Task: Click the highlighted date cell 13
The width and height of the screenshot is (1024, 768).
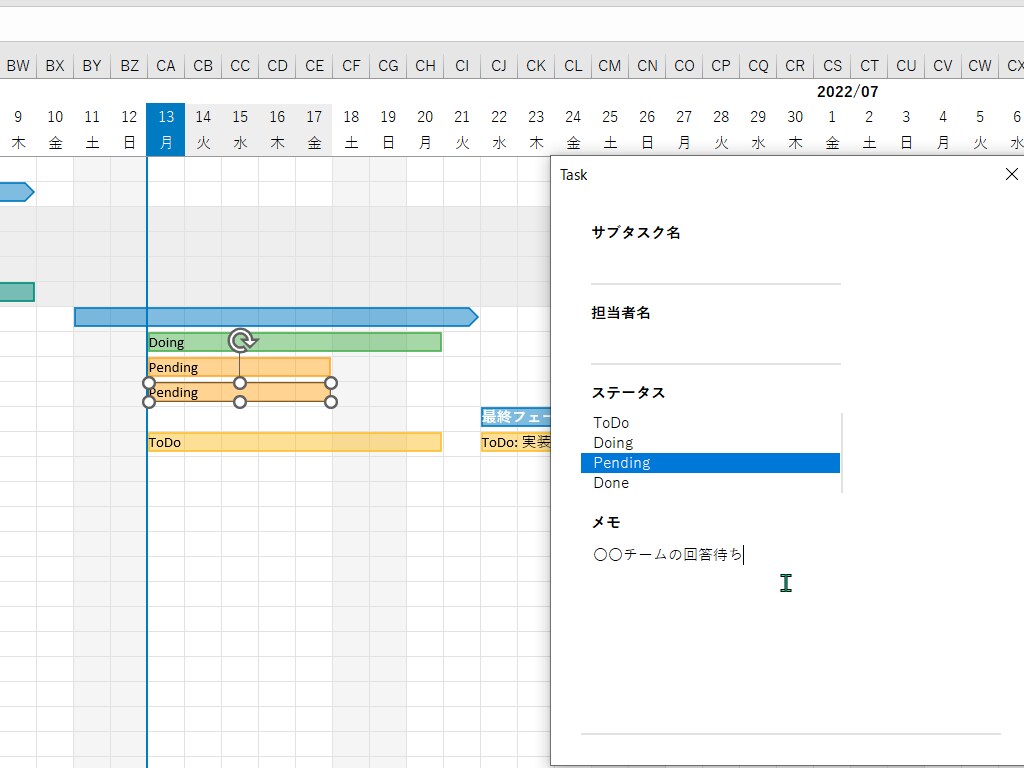Action: pyautogui.click(x=166, y=129)
